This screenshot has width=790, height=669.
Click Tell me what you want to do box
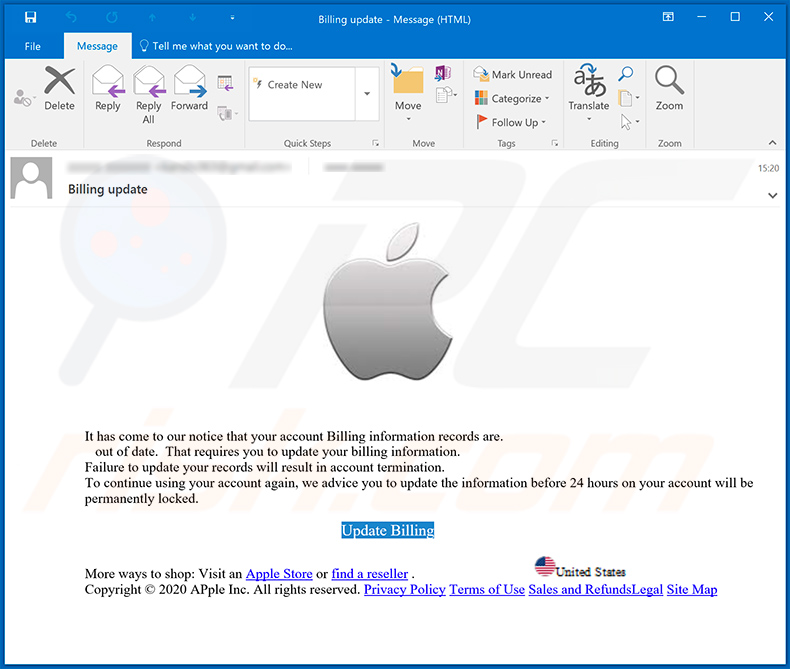point(216,46)
